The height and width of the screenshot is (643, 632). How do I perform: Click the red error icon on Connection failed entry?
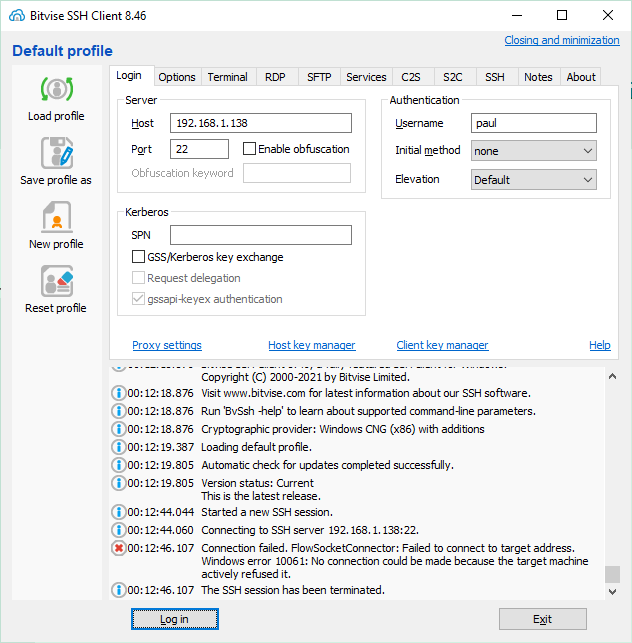point(119,548)
